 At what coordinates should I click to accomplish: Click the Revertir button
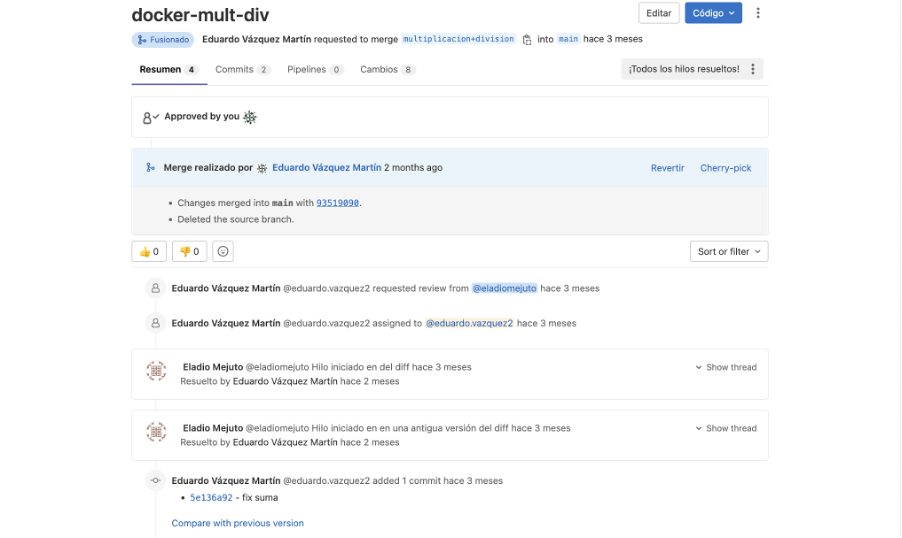coord(667,168)
